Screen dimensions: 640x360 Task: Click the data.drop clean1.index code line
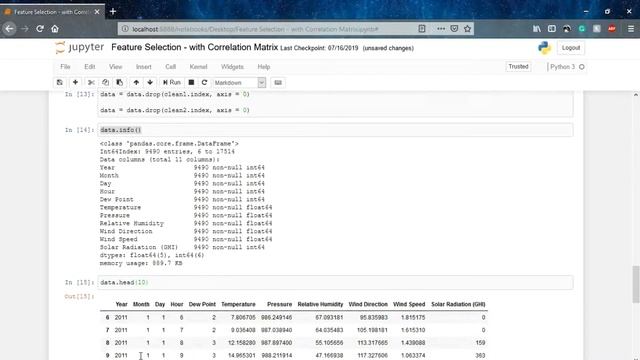tap(175, 94)
